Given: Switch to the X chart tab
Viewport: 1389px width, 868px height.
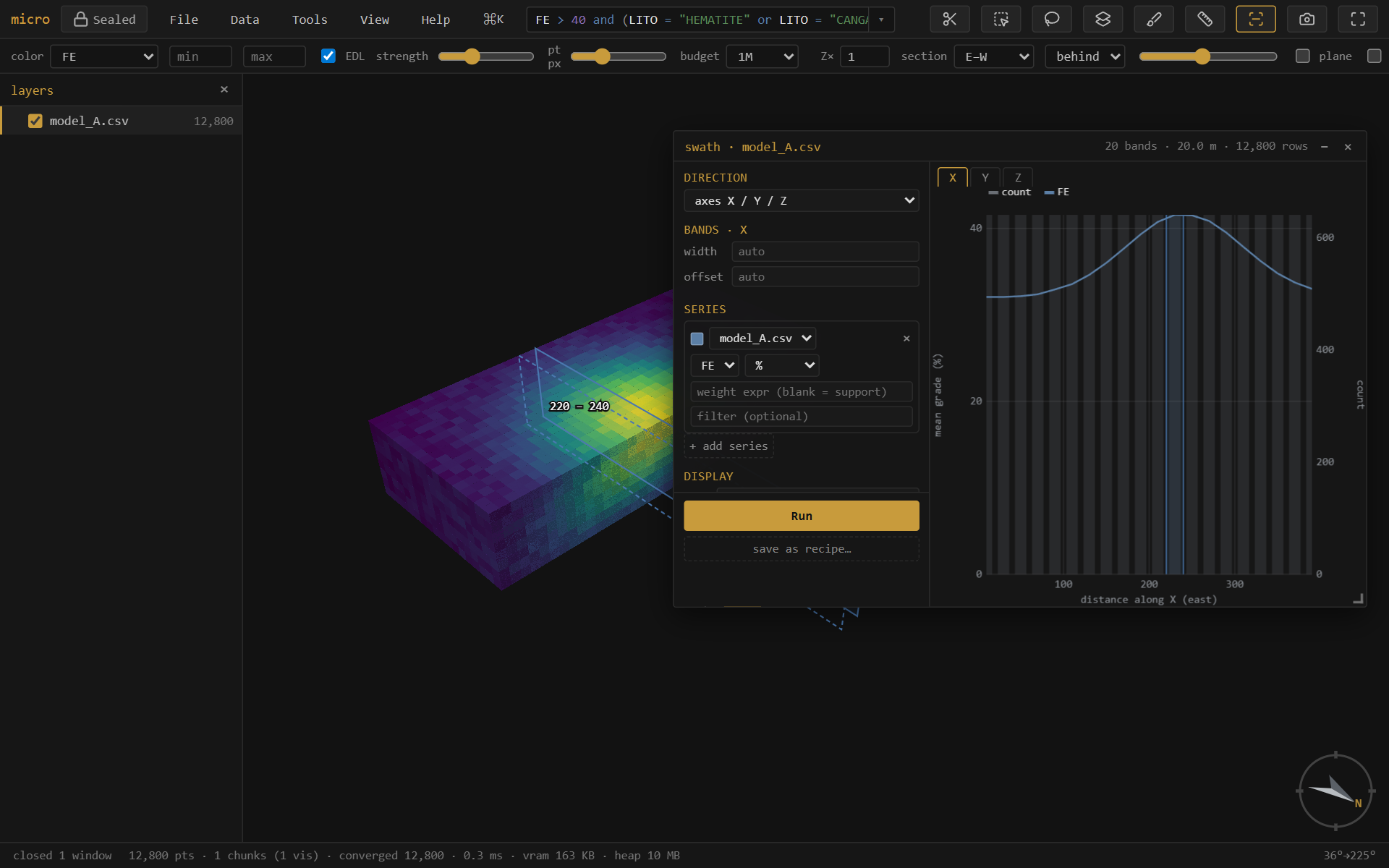Looking at the screenshot, I should point(953,177).
